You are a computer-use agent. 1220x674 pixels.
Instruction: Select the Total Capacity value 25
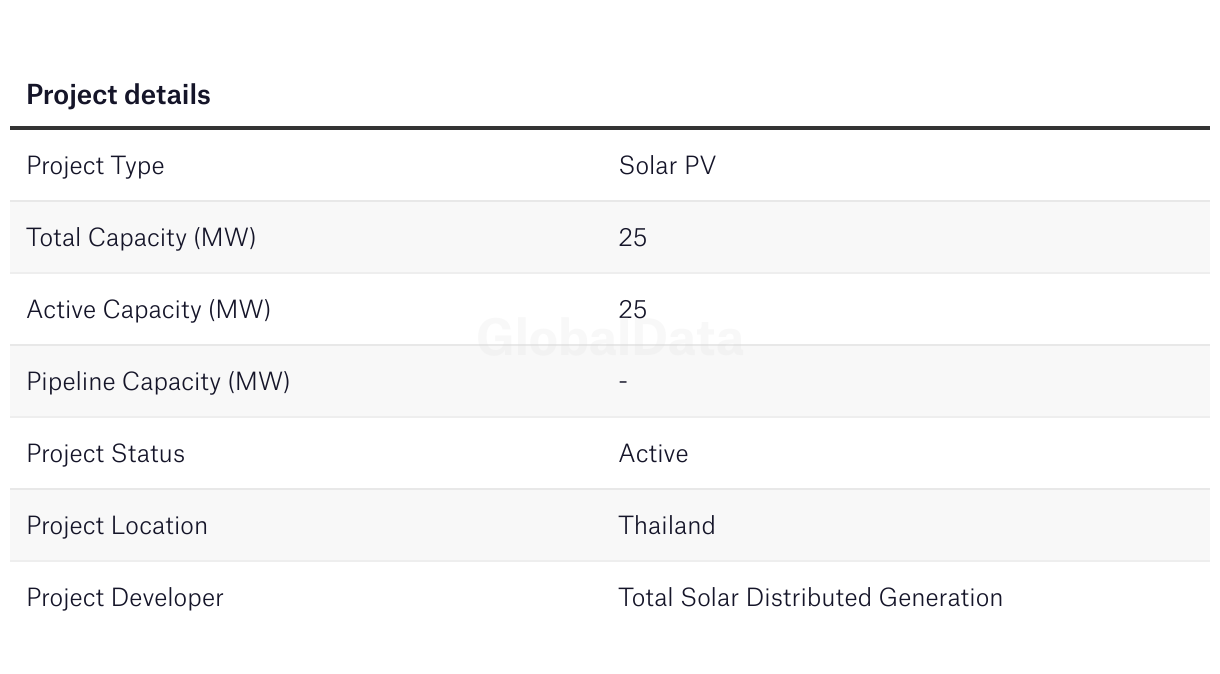click(x=633, y=237)
